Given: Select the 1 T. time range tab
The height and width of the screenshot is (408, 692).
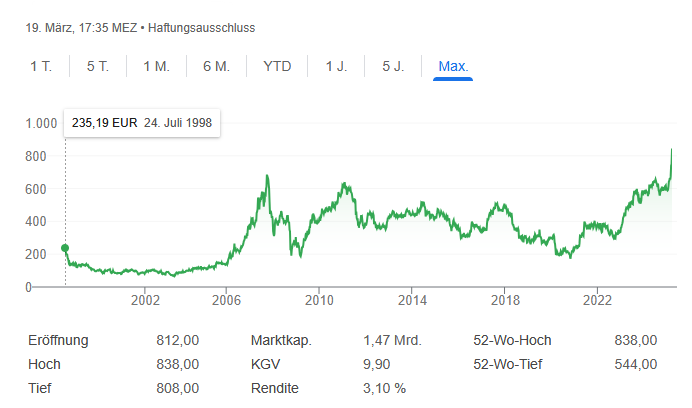Looking at the screenshot, I should [x=41, y=67].
